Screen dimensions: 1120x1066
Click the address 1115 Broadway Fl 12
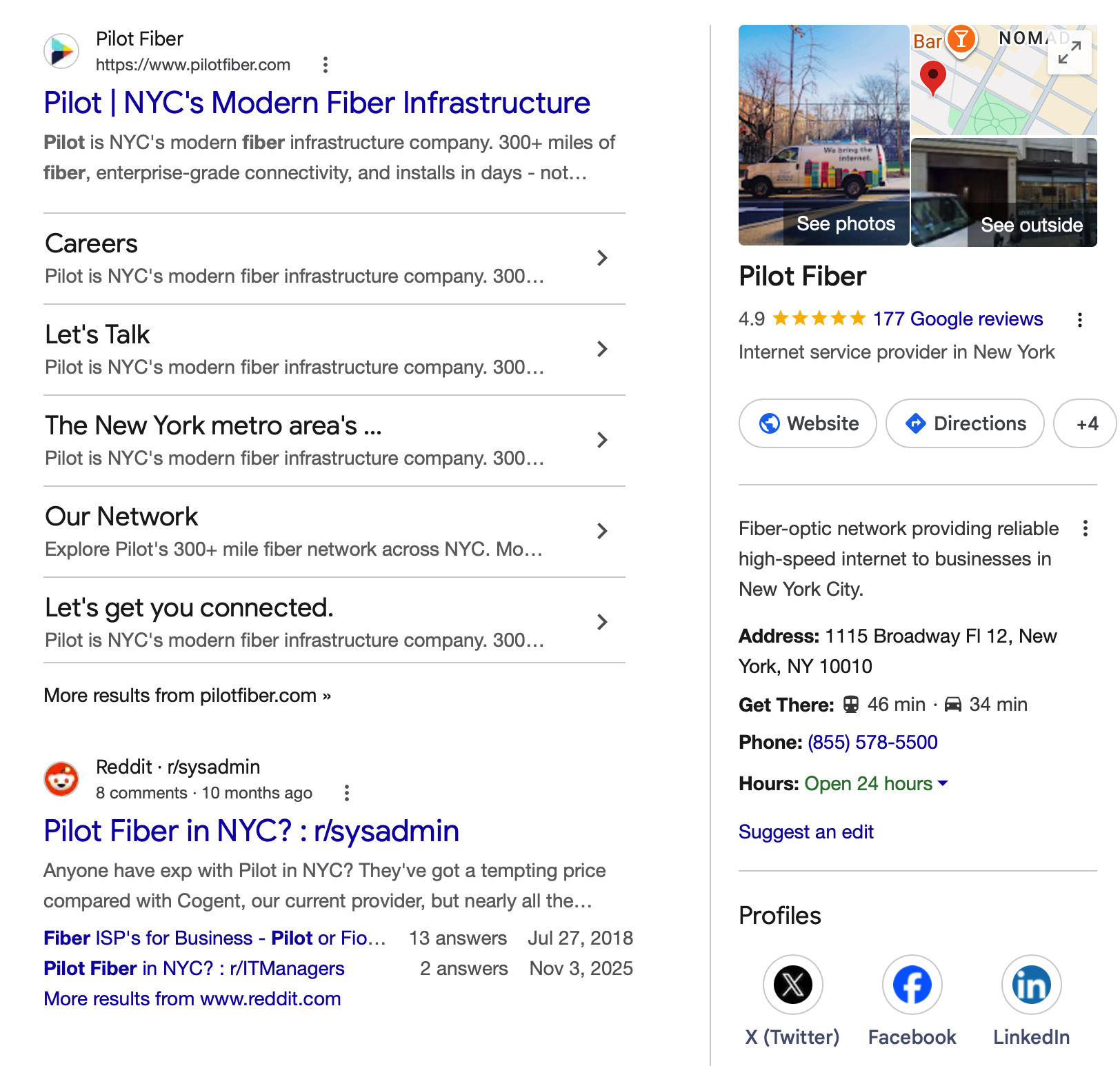point(897,651)
